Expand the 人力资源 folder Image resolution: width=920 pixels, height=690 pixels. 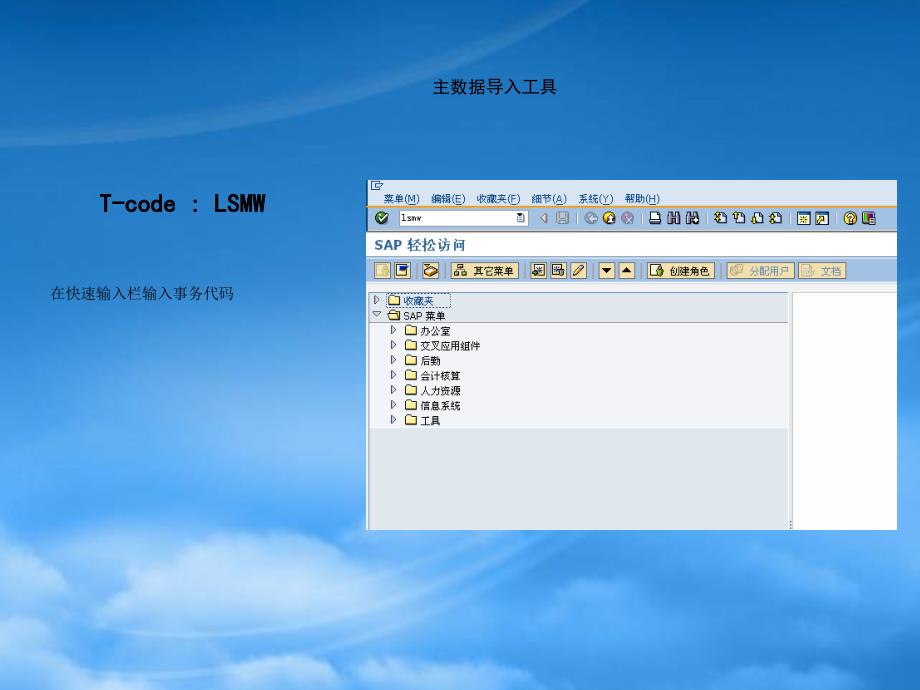pos(393,390)
